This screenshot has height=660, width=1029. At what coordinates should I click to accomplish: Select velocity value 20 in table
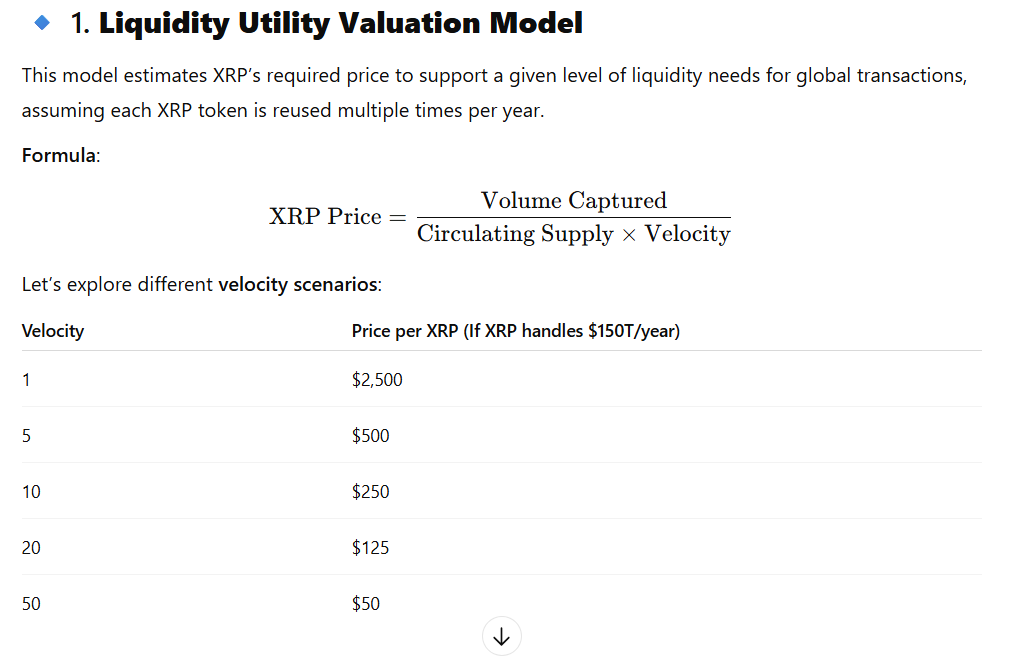pyautogui.click(x=32, y=548)
